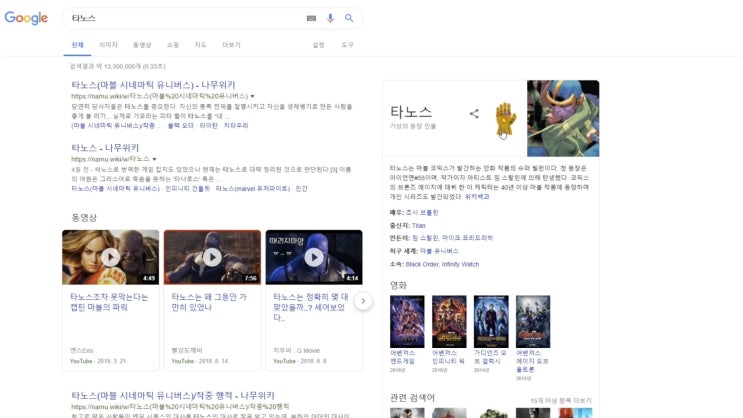The width and height of the screenshot is (743, 418).
Task: Open birthplace Titan link
Action: (418, 226)
